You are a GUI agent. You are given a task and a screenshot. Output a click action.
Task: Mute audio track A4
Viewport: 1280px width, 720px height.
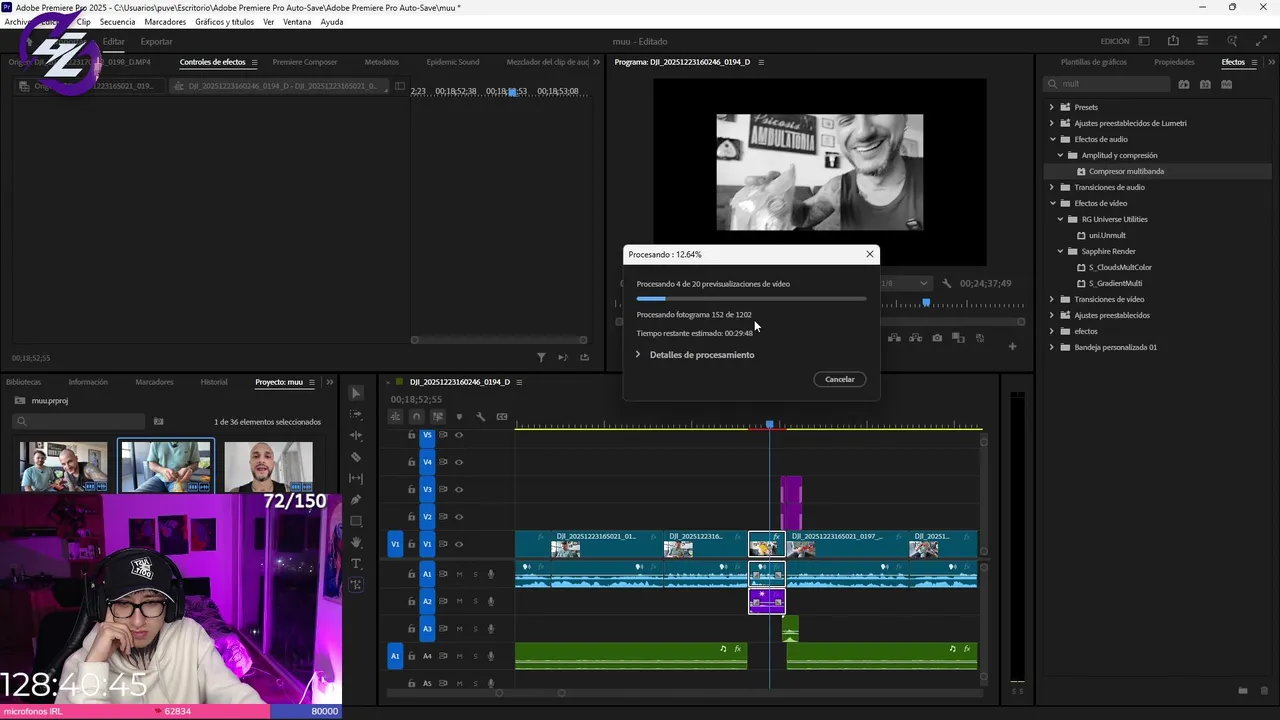point(459,656)
